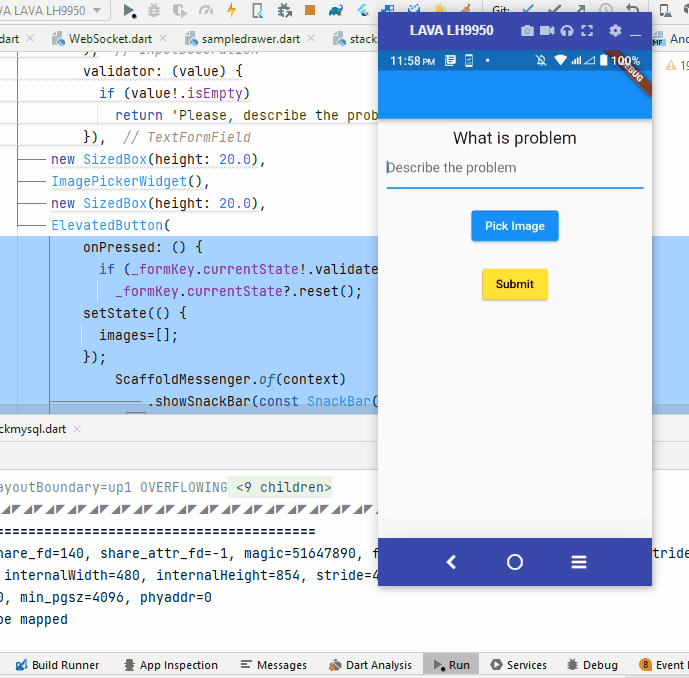Run the app with the green Run icon

click(x=129, y=10)
